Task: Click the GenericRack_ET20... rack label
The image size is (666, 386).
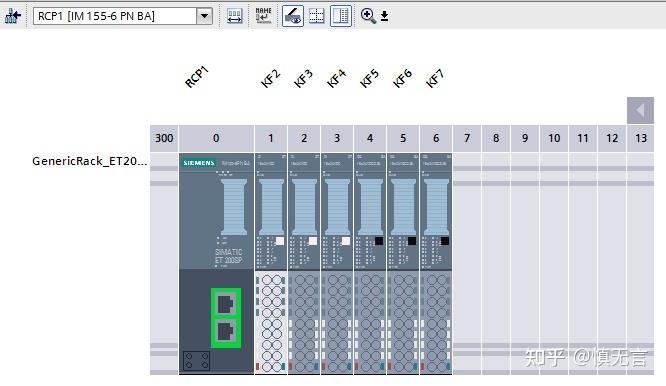Action: 90,161
